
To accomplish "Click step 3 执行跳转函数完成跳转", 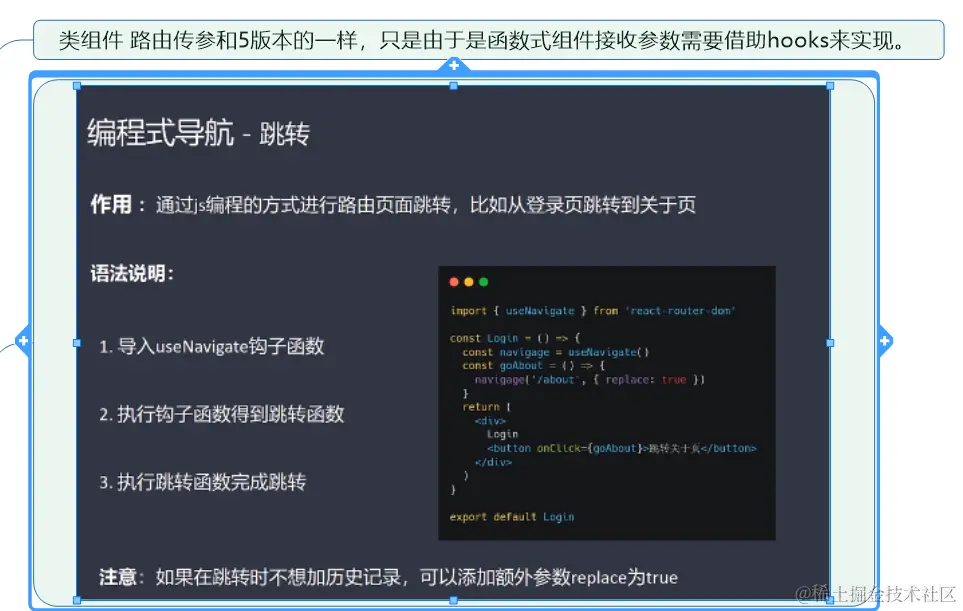I will point(203,482).
